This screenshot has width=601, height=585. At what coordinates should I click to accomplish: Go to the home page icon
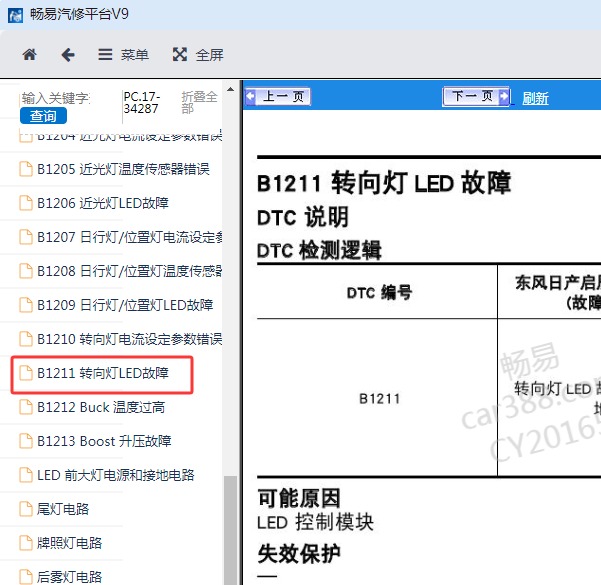(30, 55)
